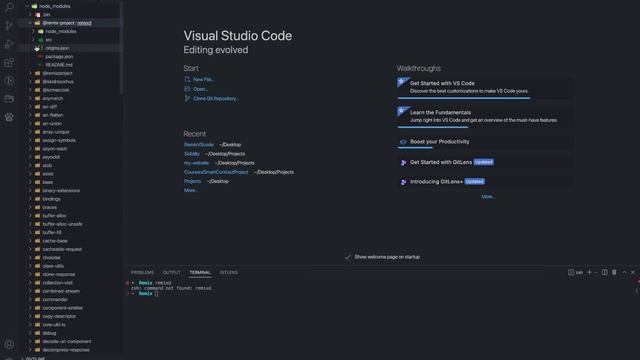Image resolution: width=640 pixels, height=360 pixels.
Task: Expand the debug folder
Action: point(30,333)
